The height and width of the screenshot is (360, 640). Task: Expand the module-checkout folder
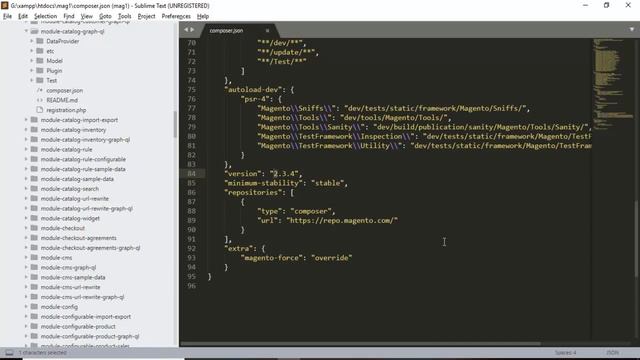pos(26,228)
